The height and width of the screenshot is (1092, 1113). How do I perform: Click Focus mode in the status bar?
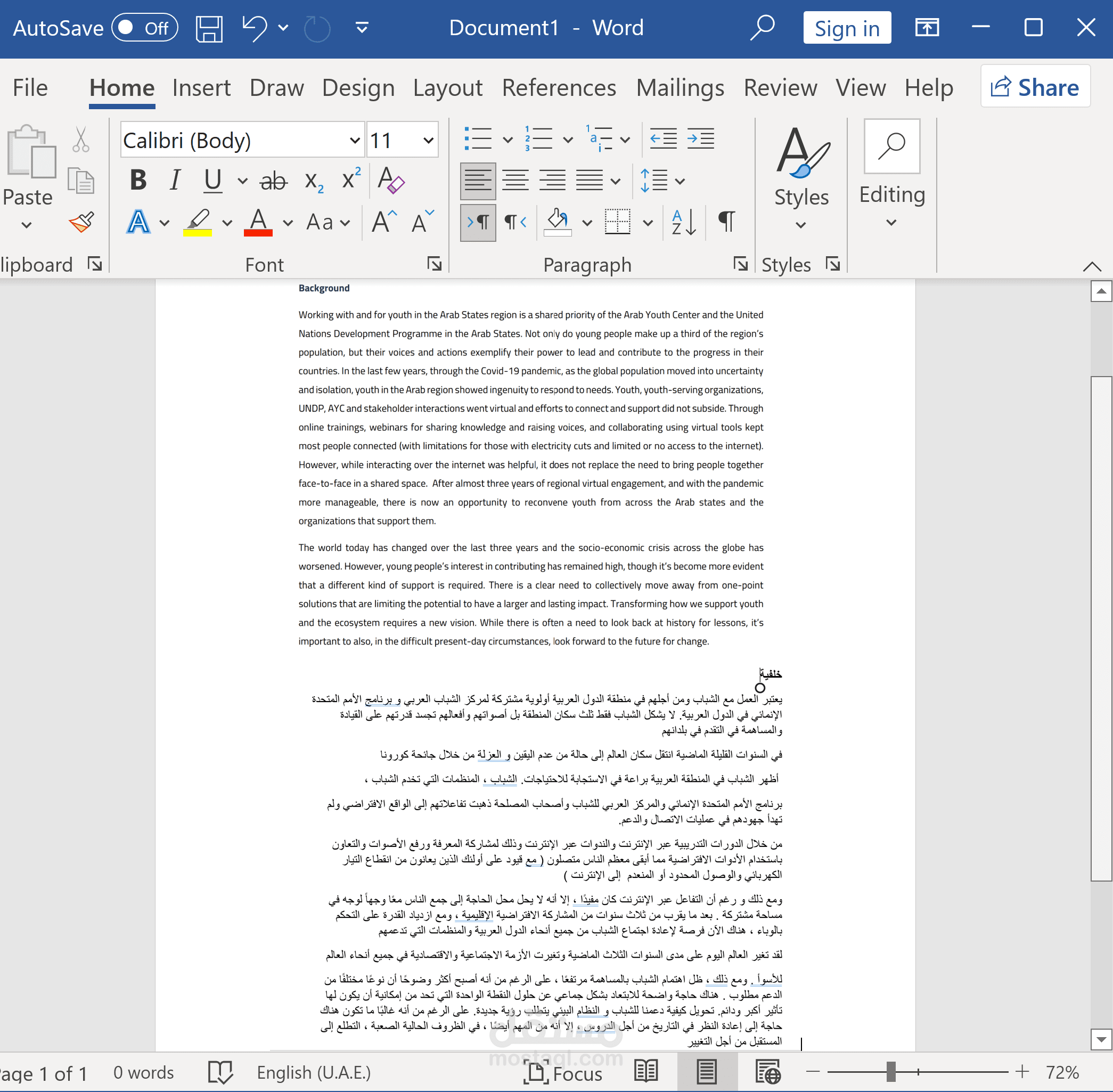[563, 1073]
